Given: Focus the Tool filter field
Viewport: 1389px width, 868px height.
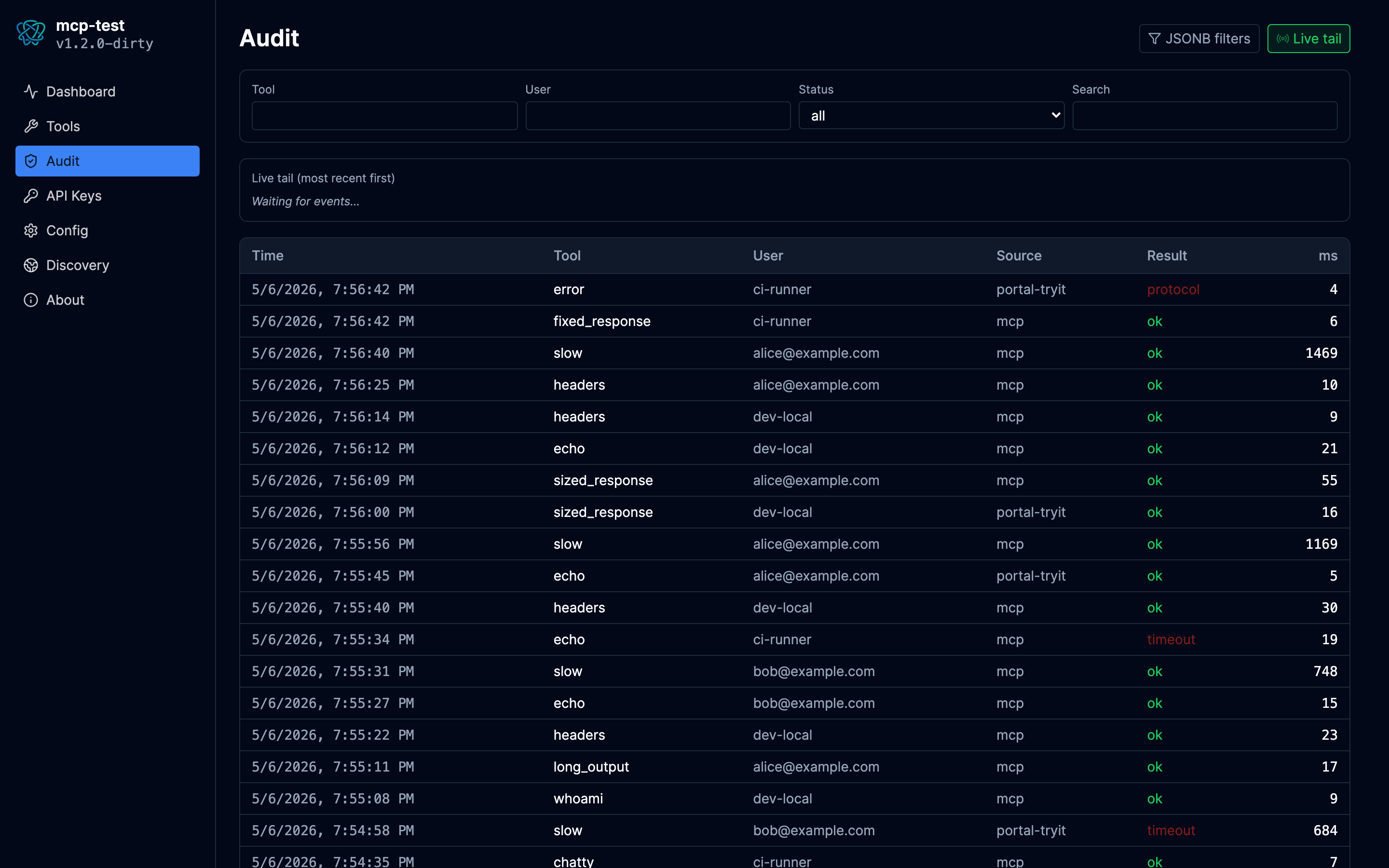Looking at the screenshot, I should [x=384, y=115].
